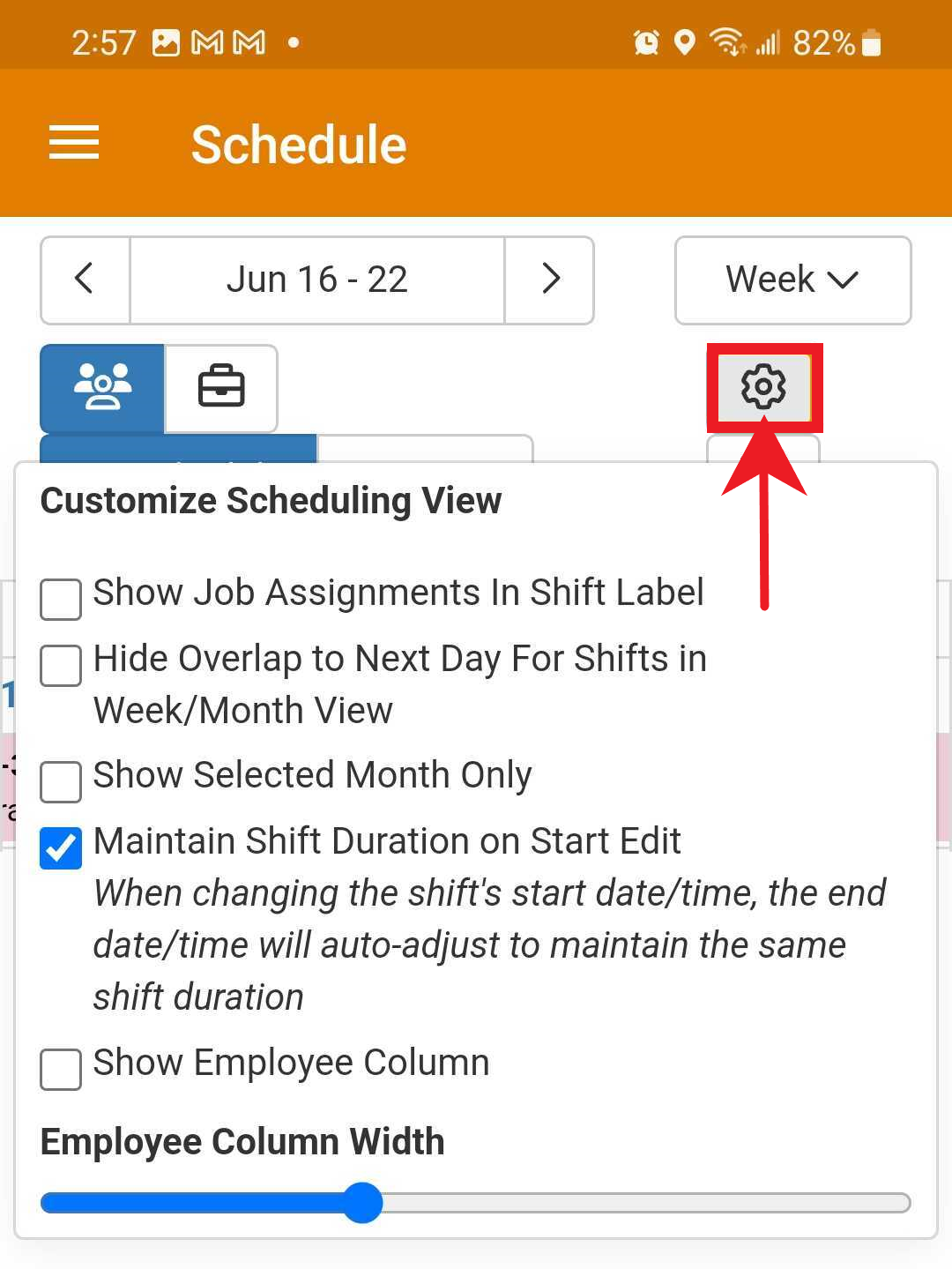Open the Schedule screen title menu
This screenshot has height=1269, width=952.
[299, 144]
